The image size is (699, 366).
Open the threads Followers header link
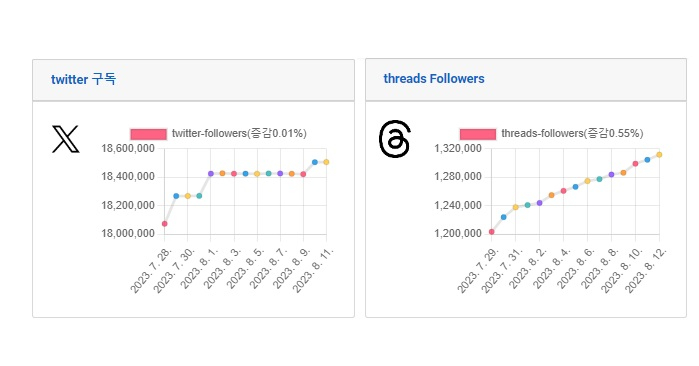click(434, 79)
